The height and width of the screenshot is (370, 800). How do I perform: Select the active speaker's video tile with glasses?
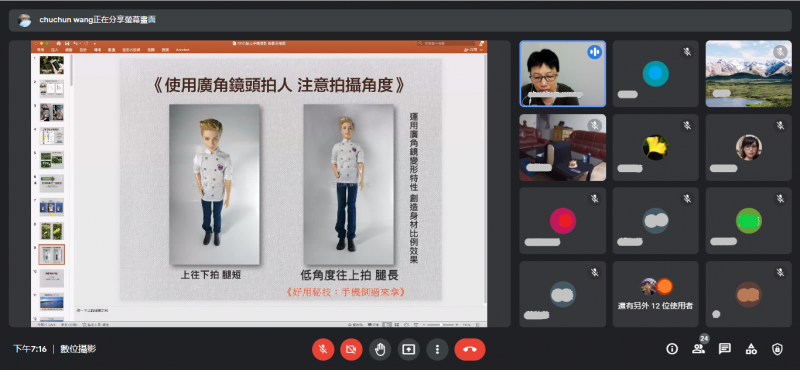point(563,73)
